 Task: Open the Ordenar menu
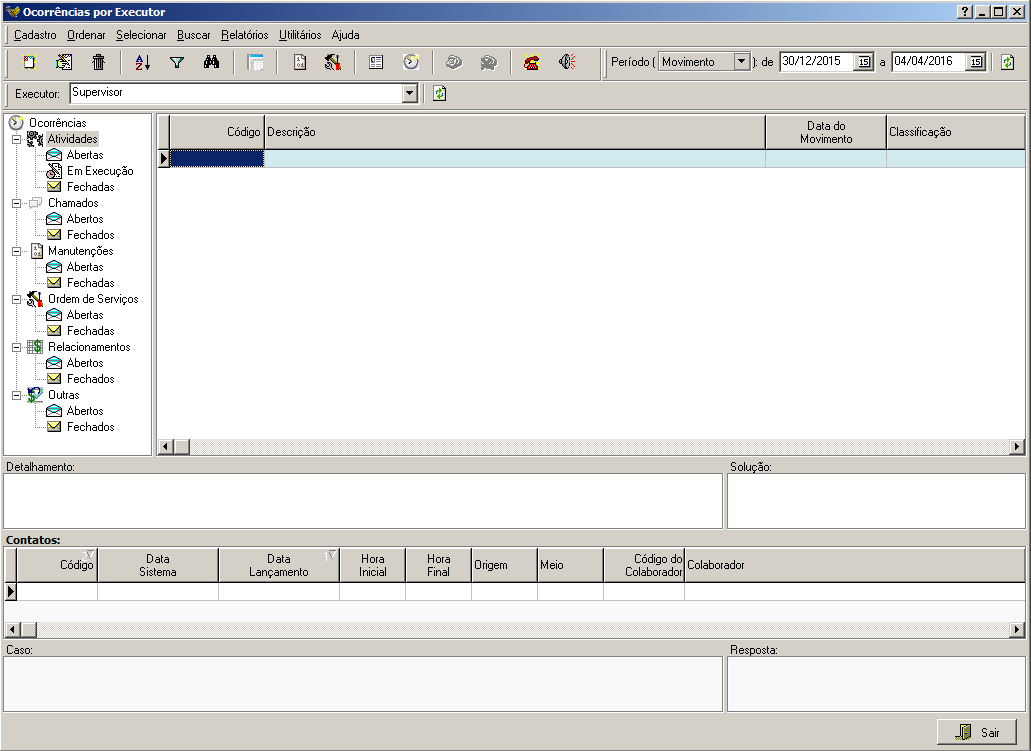point(86,35)
